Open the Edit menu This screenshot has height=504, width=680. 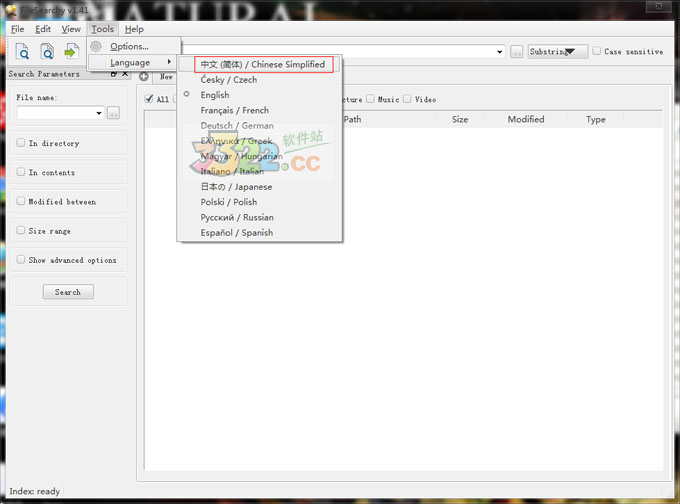click(x=43, y=29)
